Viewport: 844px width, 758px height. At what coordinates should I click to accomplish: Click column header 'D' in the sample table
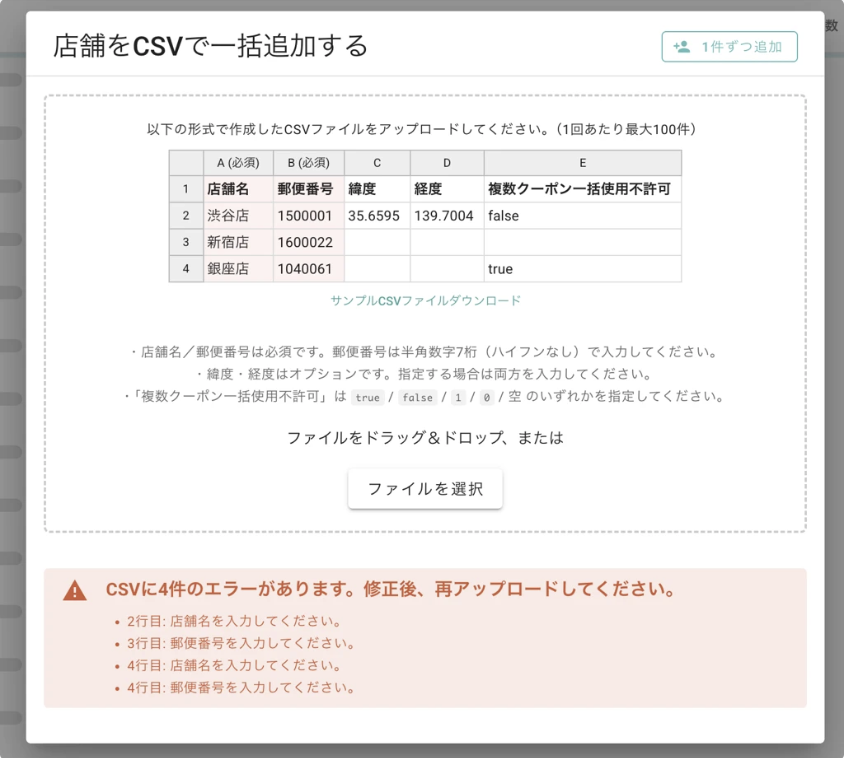point(447,163)
